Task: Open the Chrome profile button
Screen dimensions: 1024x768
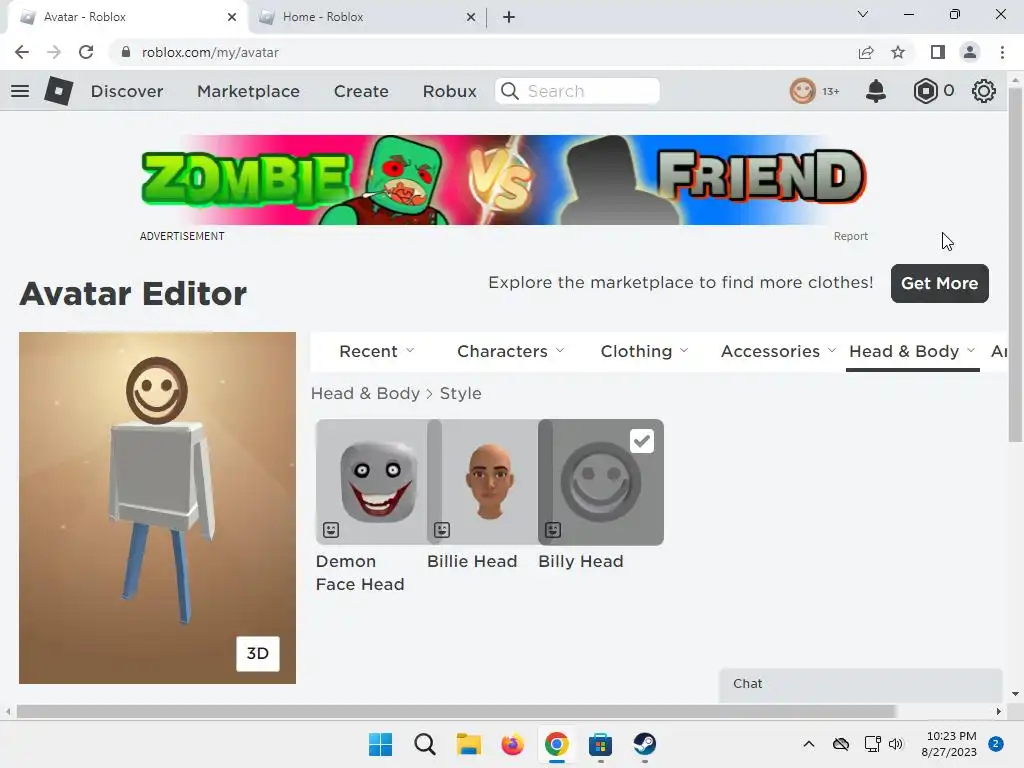Action: coord(970,52)
